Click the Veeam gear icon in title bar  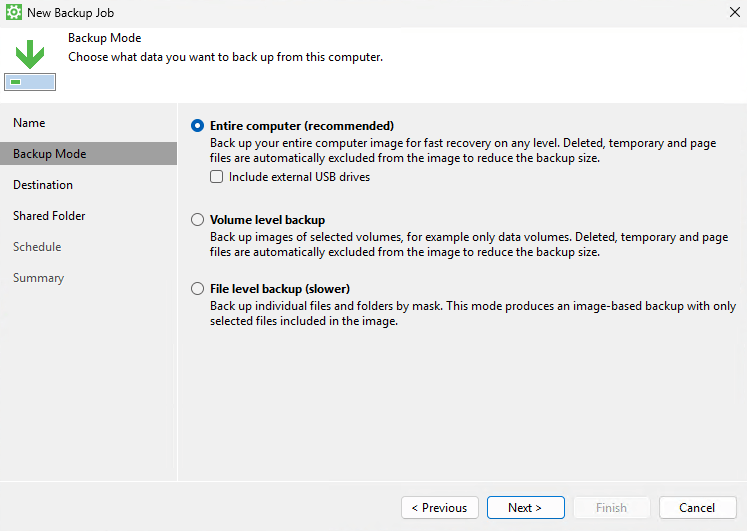tap(14, 13)
